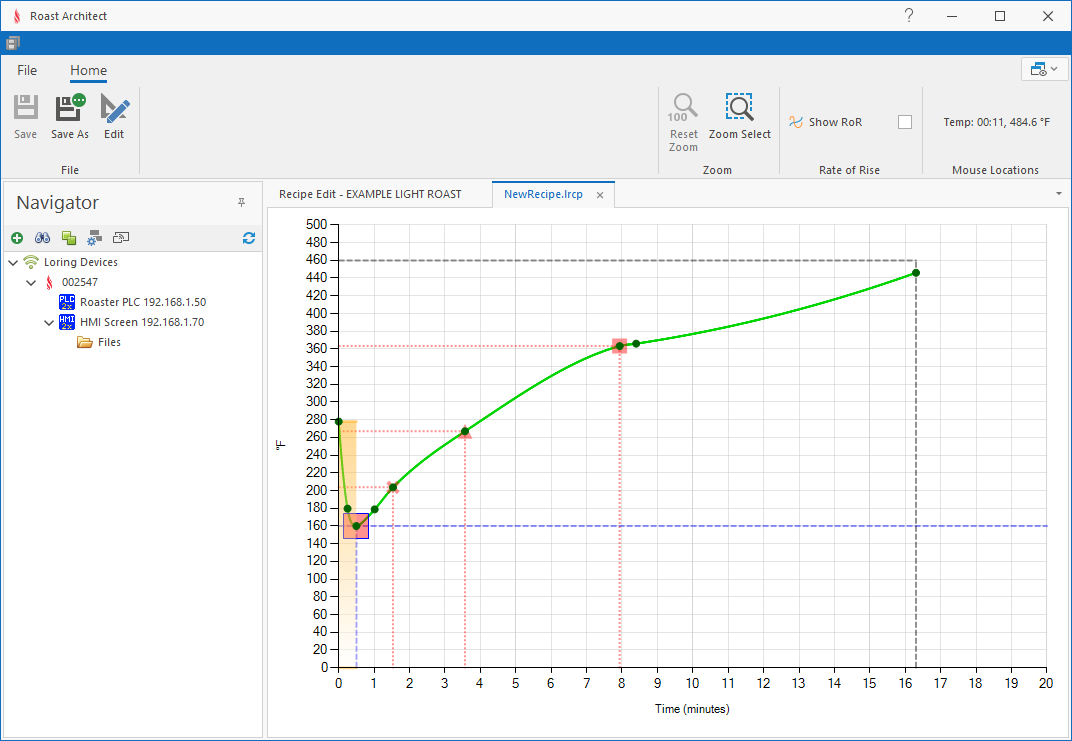Close the NewRecipe.lrcp tab
The width and height of the screenshot is (1072, 741).
tap(600, 195)
